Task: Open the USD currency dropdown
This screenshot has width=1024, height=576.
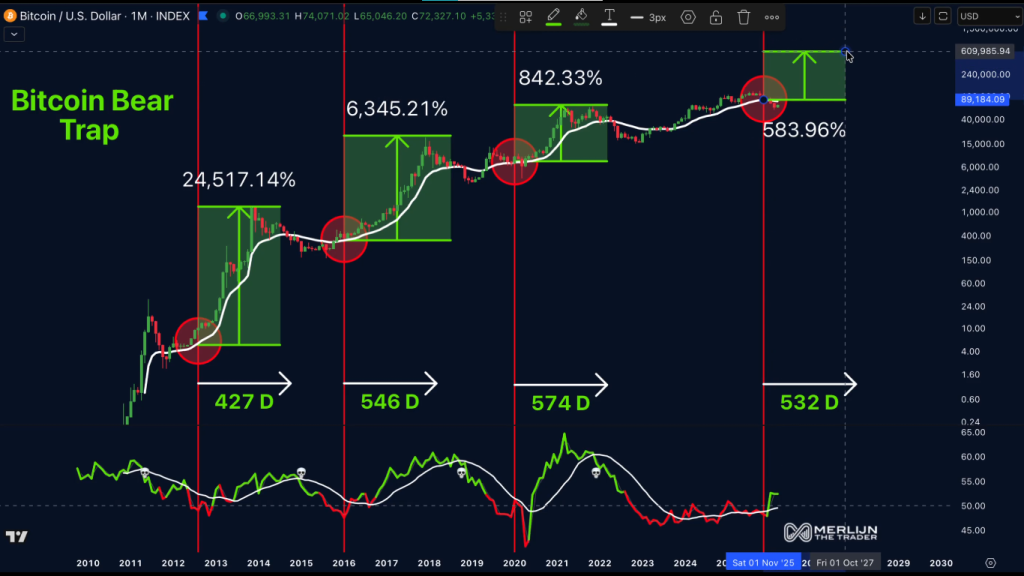Action: point(988,16)
